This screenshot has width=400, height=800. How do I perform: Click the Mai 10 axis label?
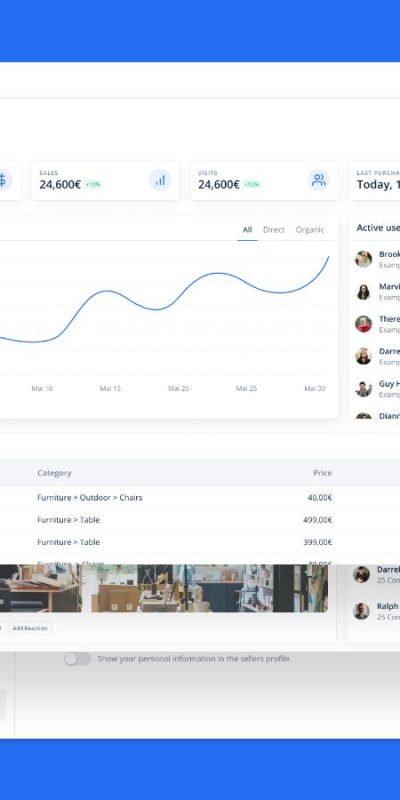tap(42, 389)
